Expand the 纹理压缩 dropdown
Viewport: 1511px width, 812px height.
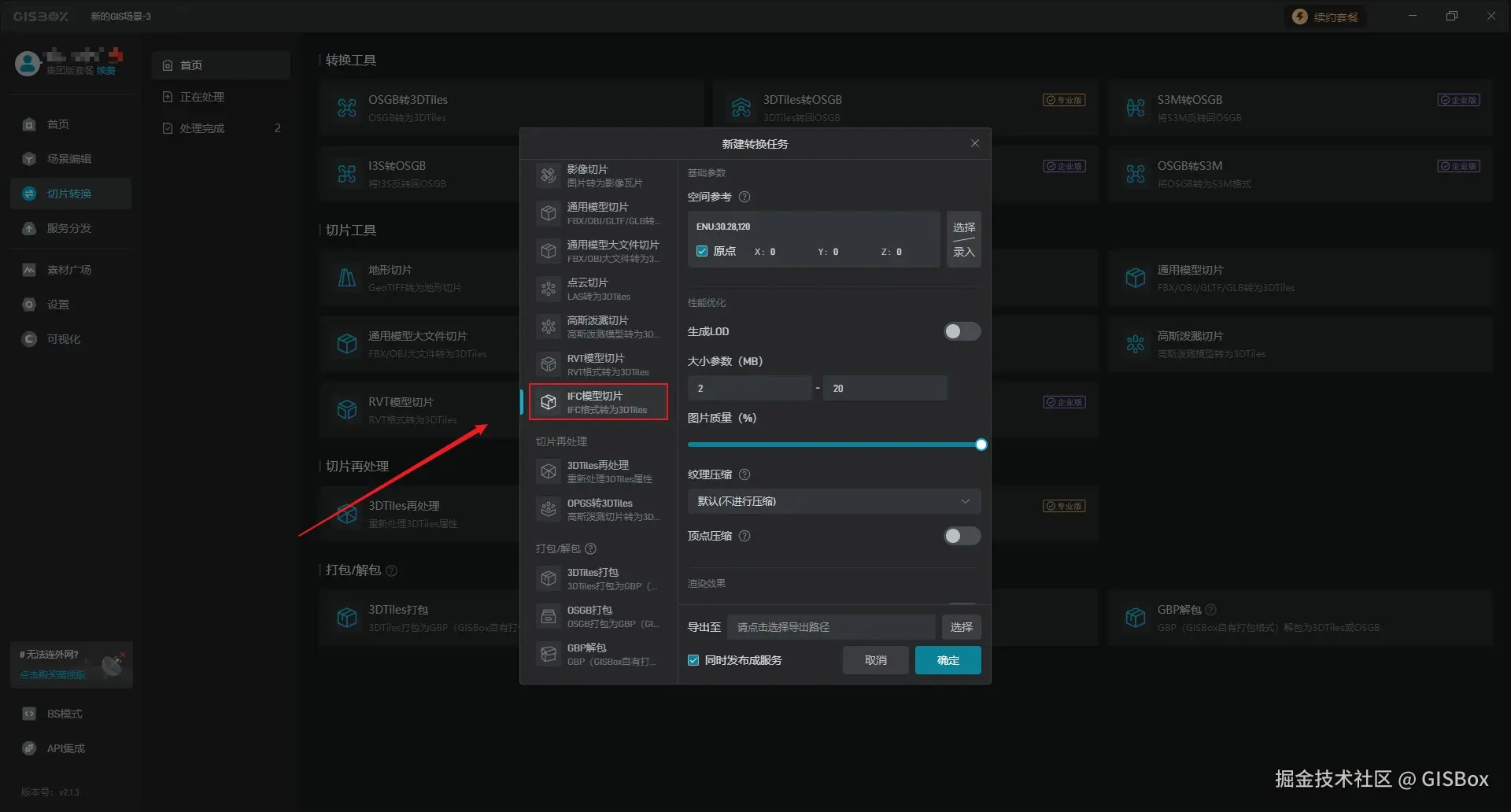click(834, 501)
